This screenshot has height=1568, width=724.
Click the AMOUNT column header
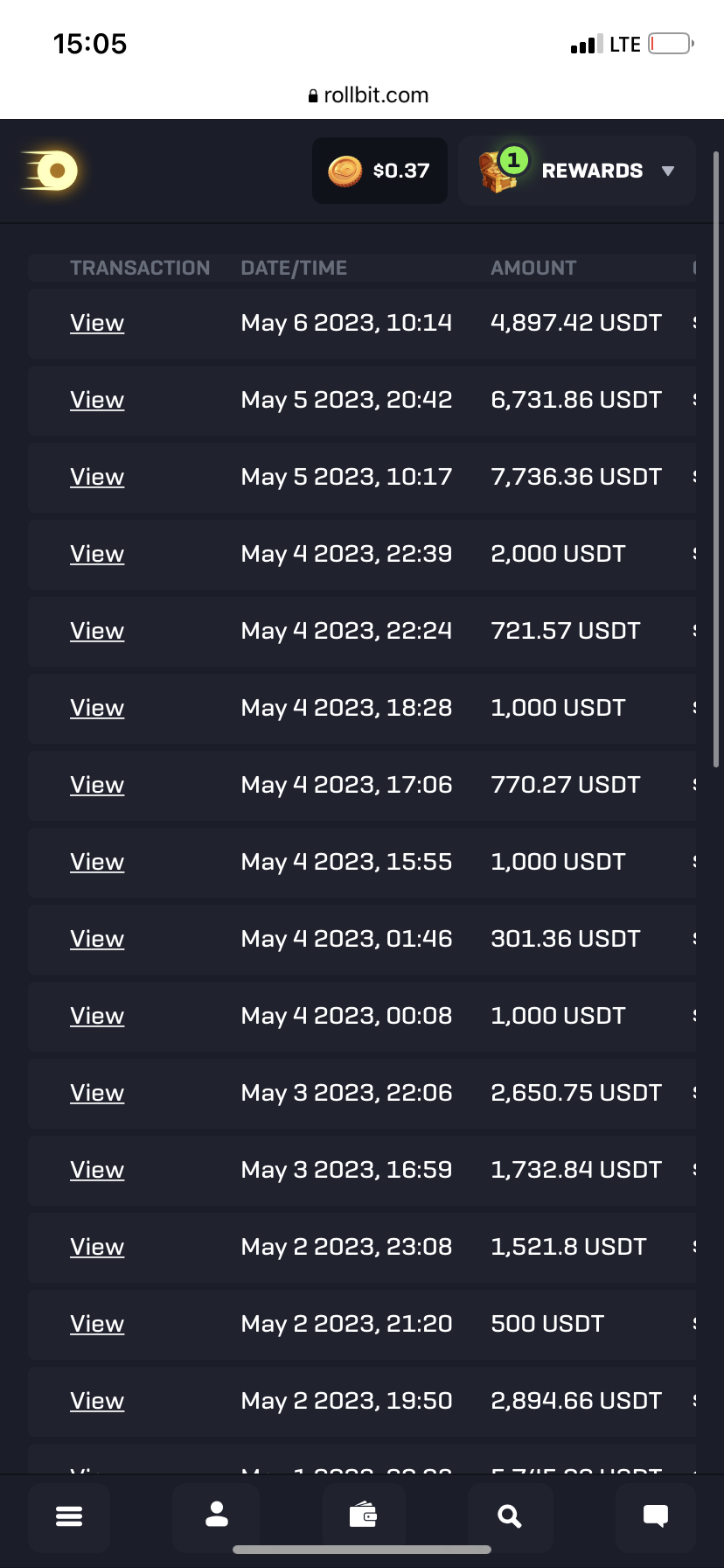[533, 268]
